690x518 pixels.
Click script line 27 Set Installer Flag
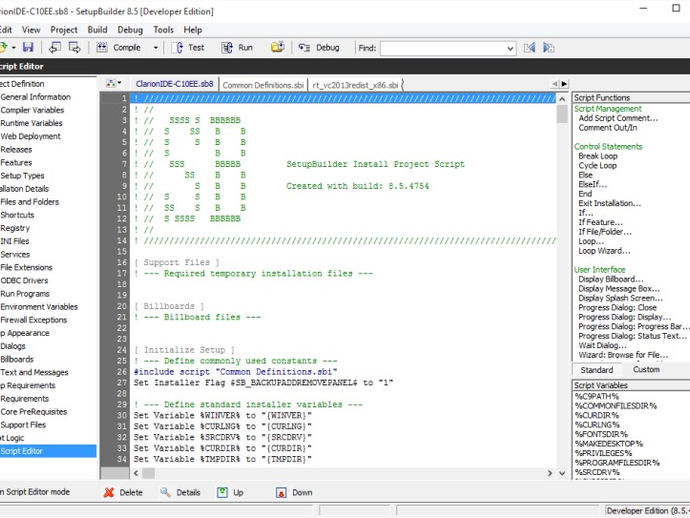(x=263, y=382)
